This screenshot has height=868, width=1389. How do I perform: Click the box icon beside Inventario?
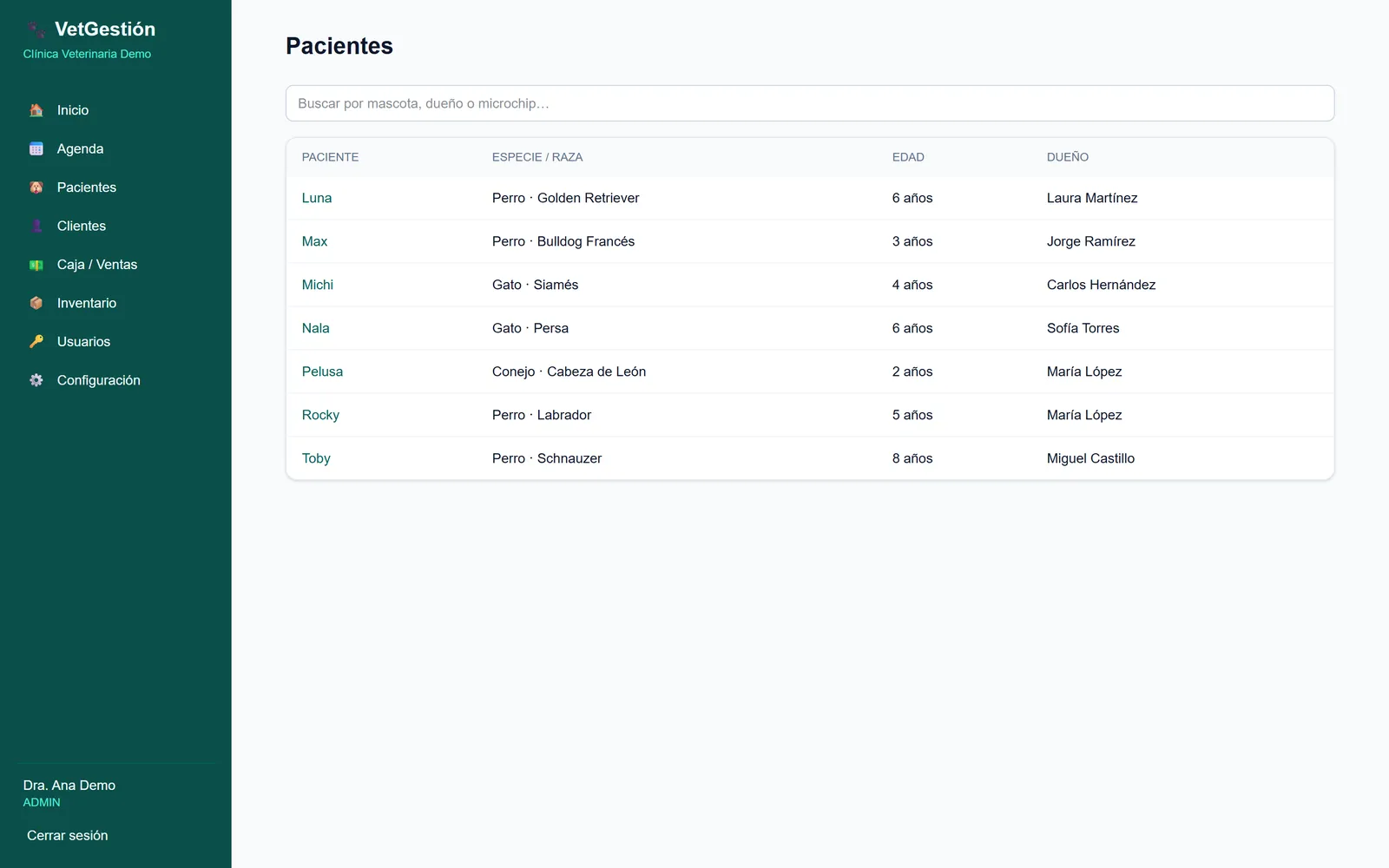click(x=36, y=303)
